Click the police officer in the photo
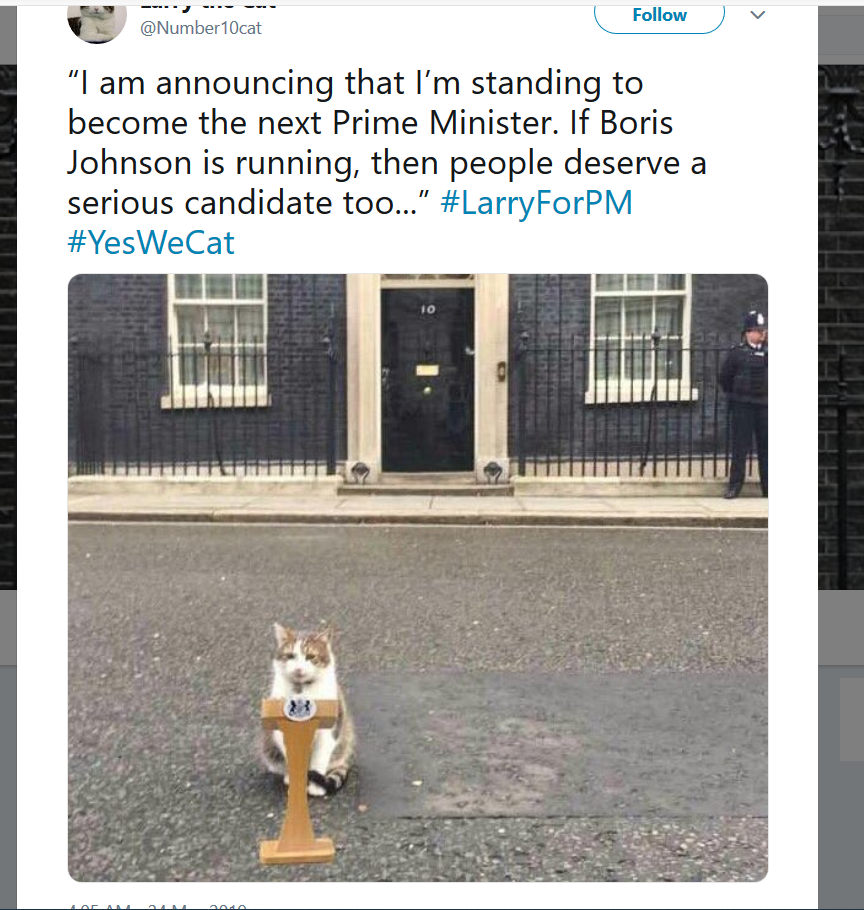 click(747, 400)
